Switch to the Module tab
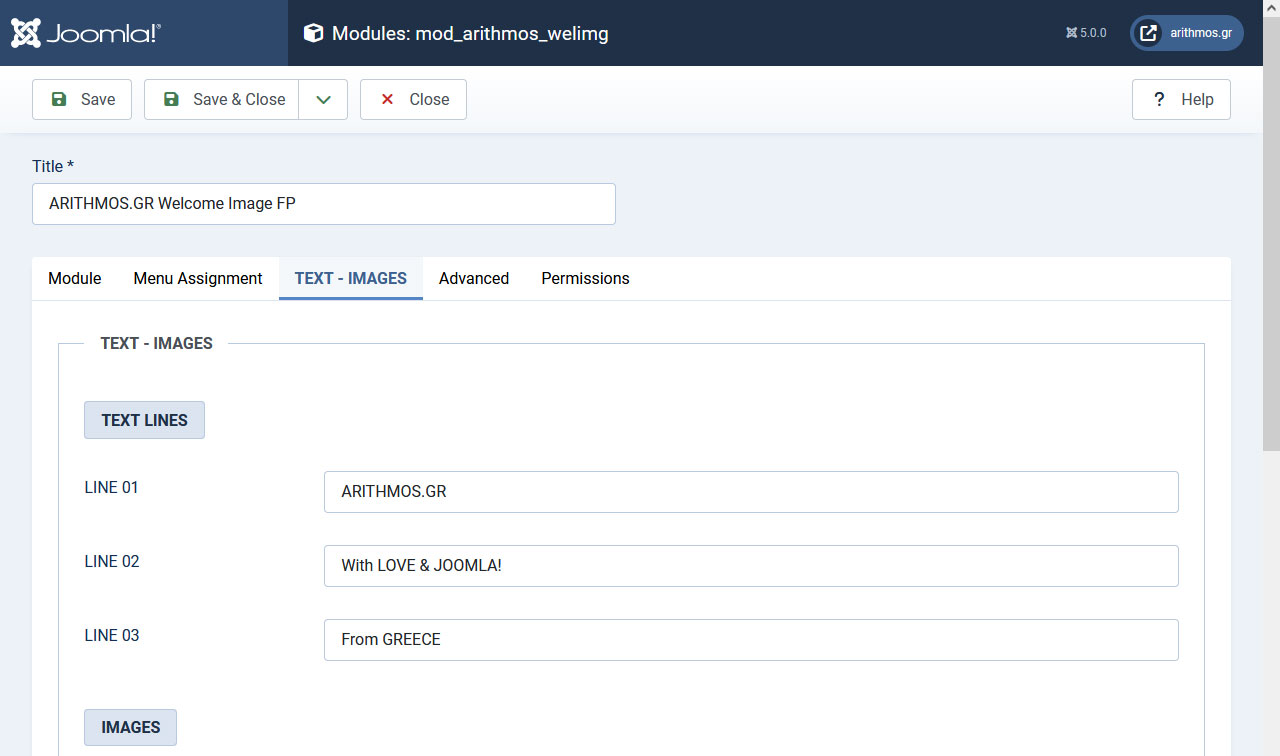Viewport: 1280px width, 756px height. 75,278
